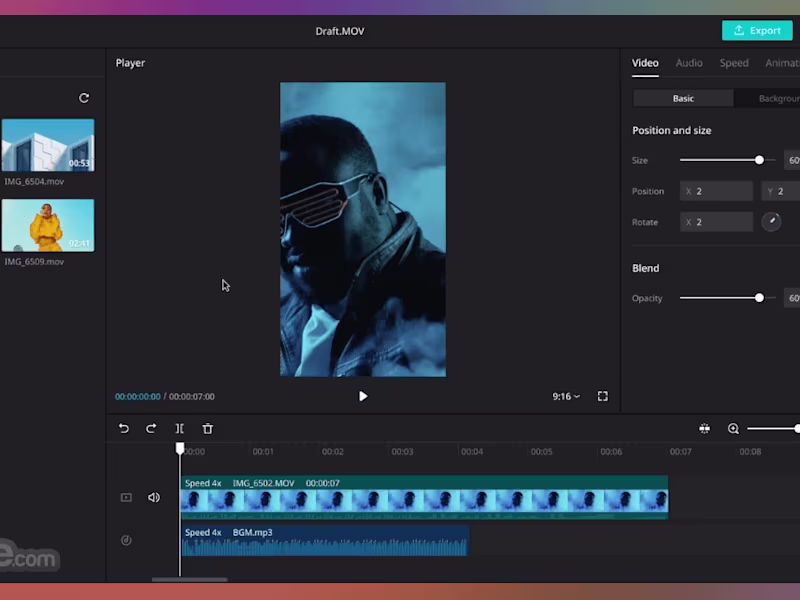The image size is (800, 600).
Task: Switch to the Audio tab
Action: [x=689, y=63]
